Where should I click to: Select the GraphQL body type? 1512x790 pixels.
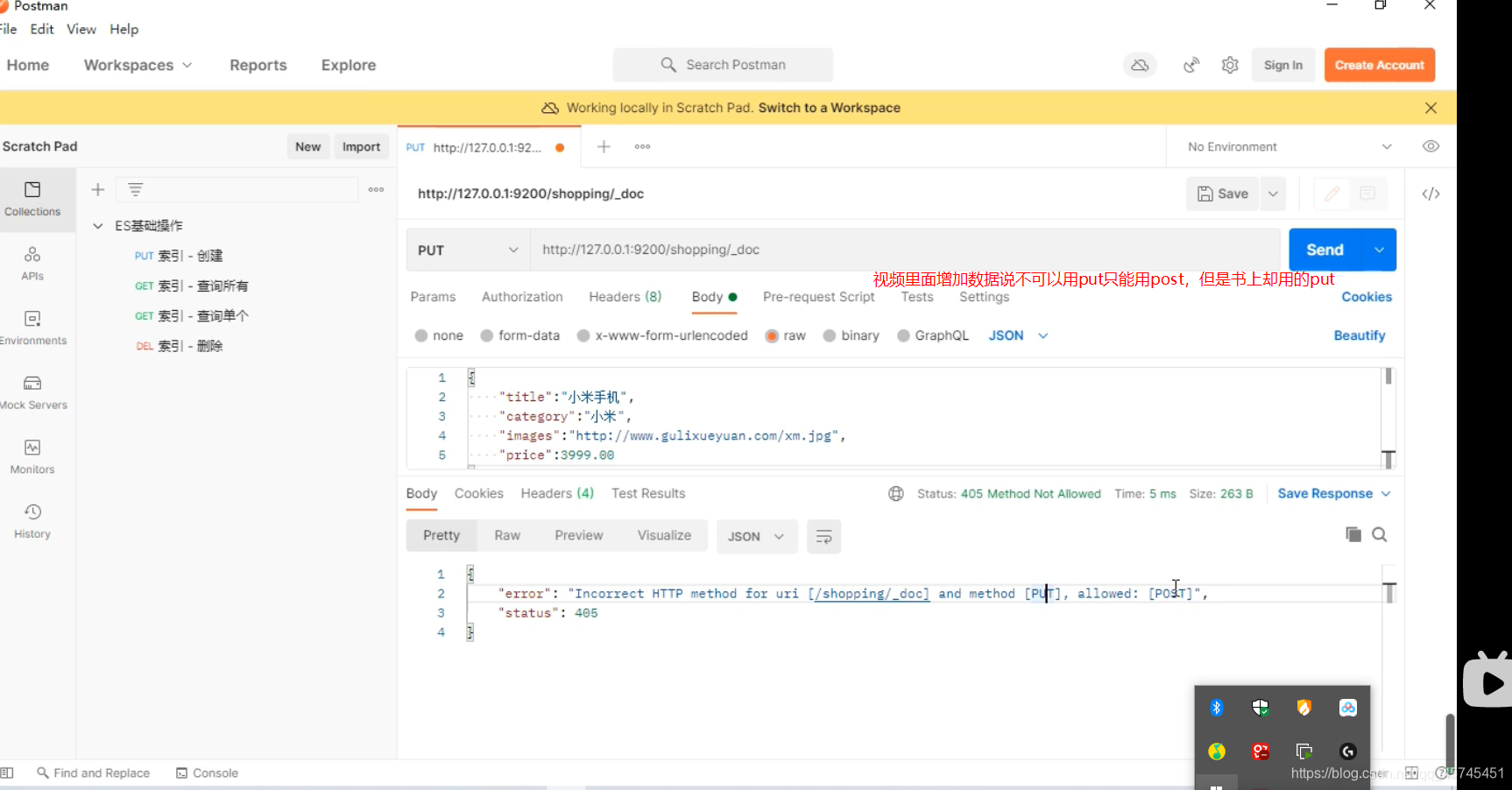tap(933, 335)
